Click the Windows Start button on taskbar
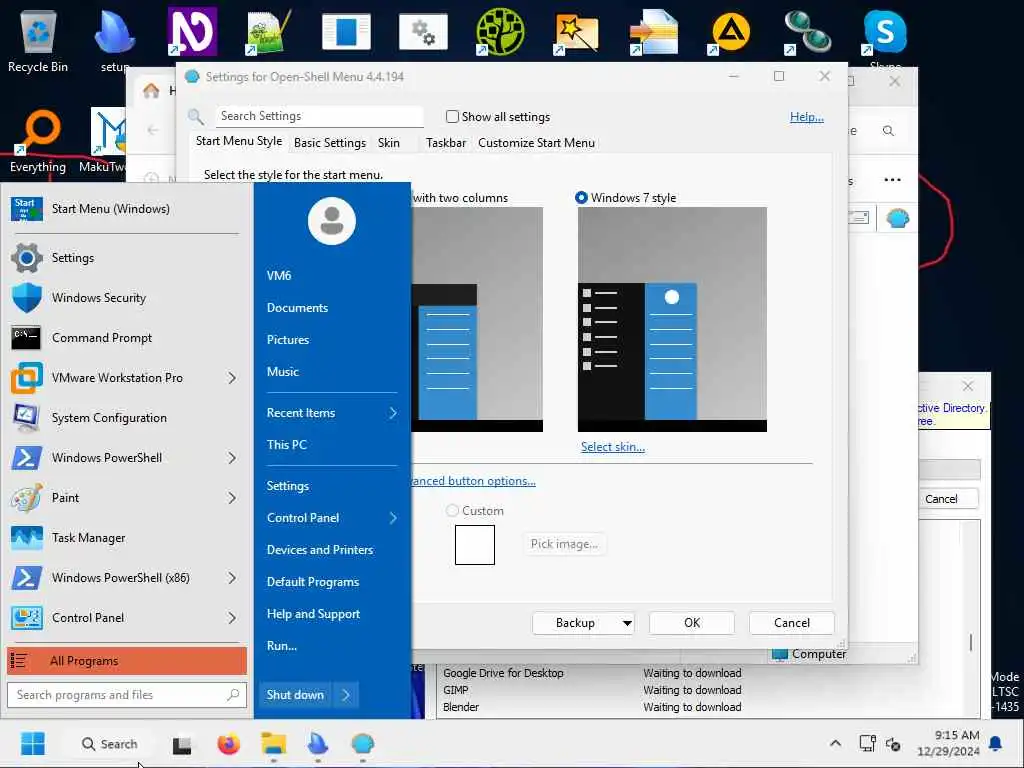The image size is (1024, 768). pos(33,744)
